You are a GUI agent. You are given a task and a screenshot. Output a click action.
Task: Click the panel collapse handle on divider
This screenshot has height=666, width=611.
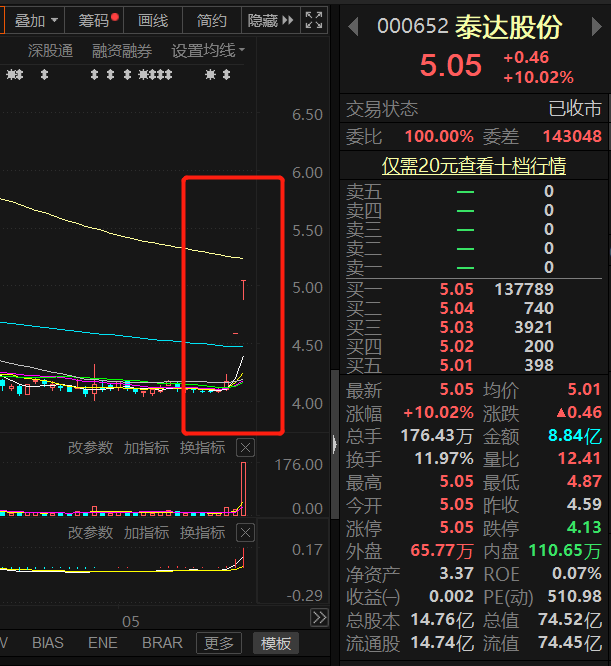point(335,444)
